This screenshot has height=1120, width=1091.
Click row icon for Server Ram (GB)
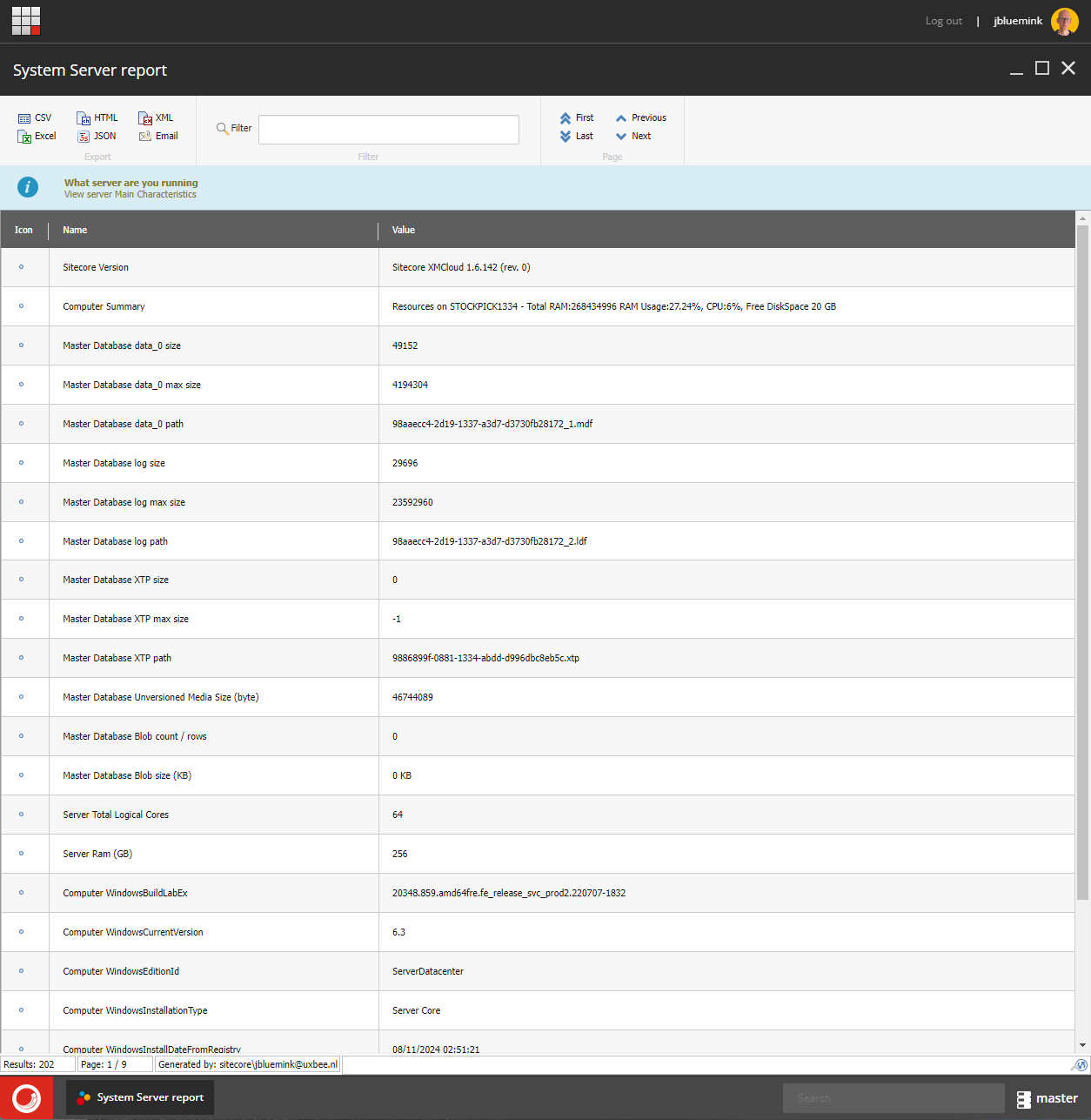[22, 854]
